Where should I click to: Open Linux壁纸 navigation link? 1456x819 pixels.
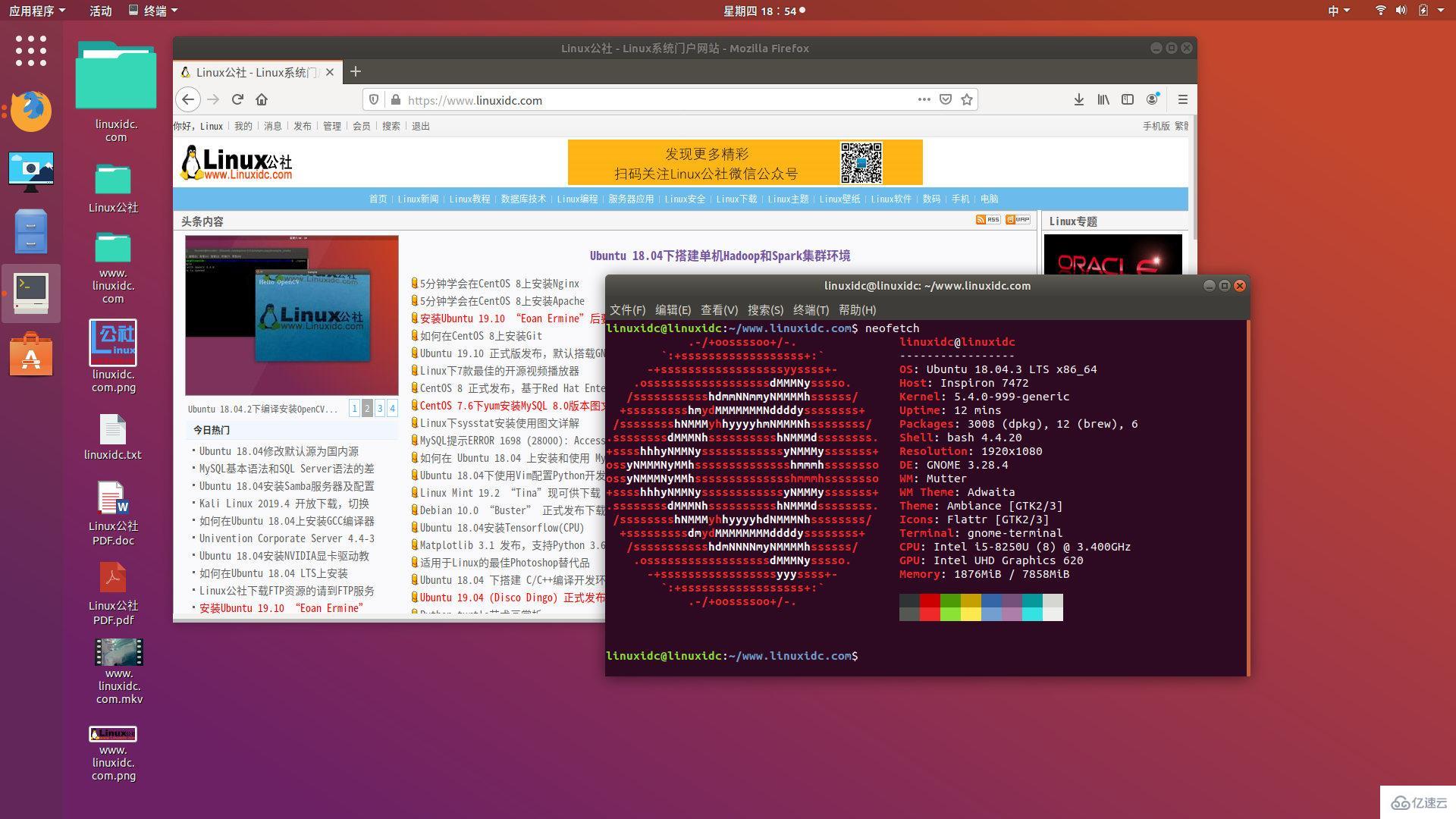click(839, 199)
